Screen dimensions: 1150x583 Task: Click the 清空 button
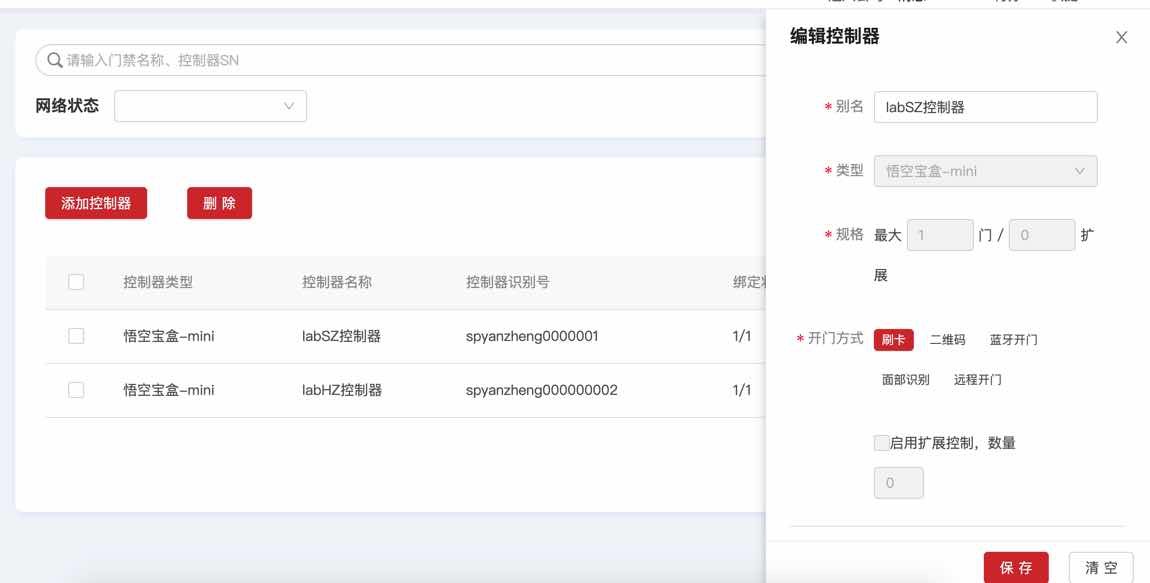point(1101,568)
